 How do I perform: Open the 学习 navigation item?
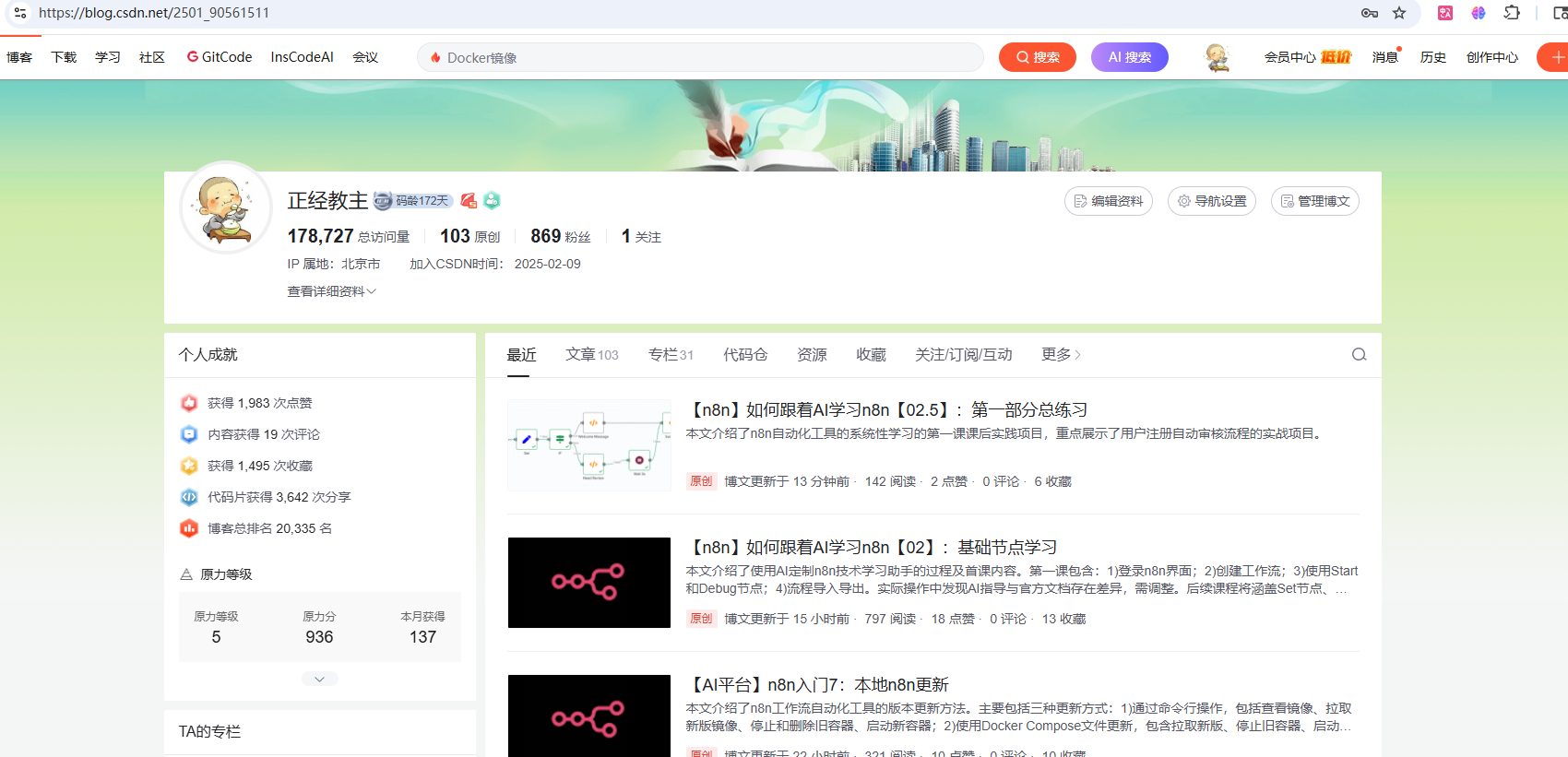tap(108, 57)
